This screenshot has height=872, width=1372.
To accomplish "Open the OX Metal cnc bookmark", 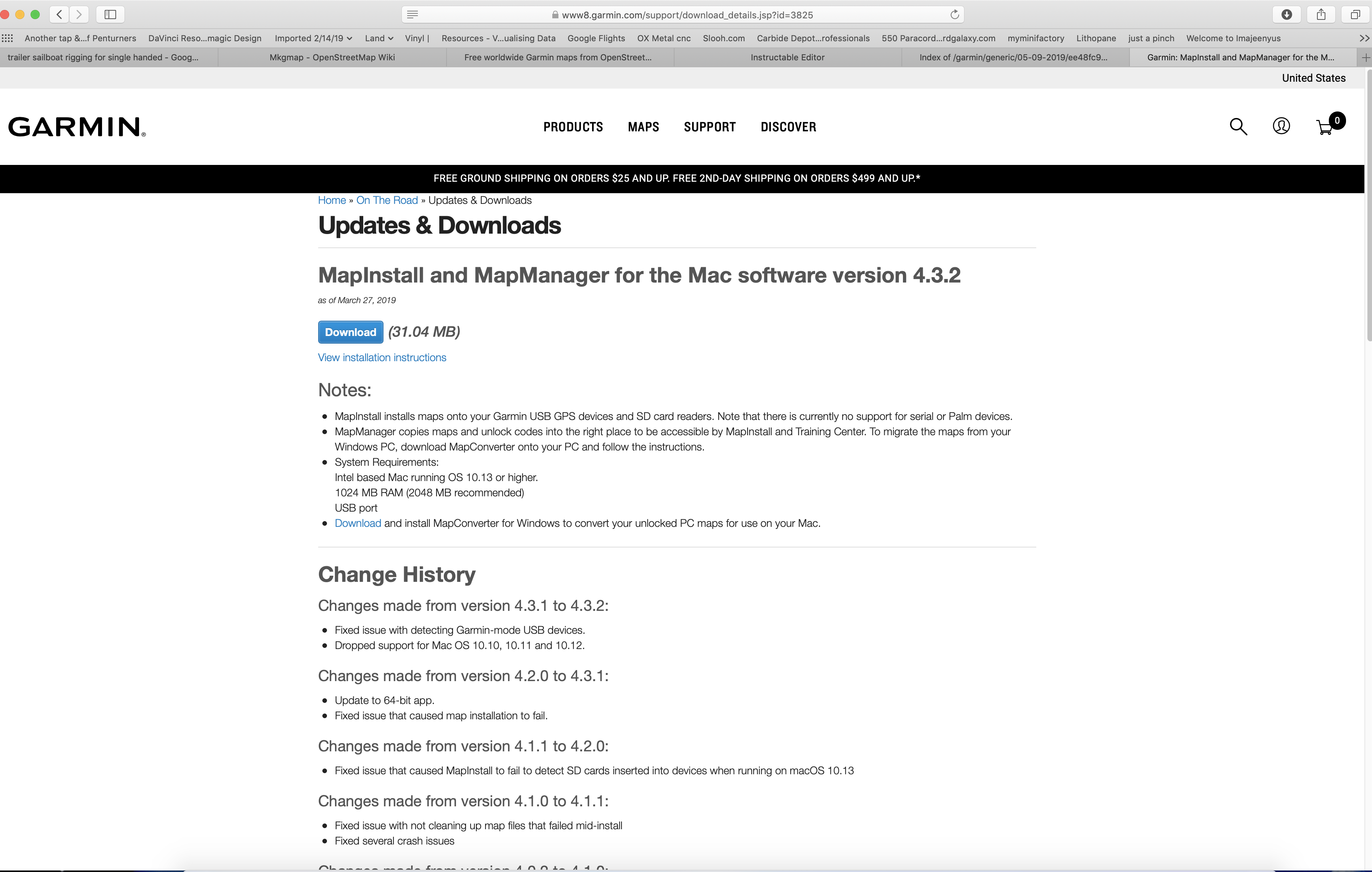I will 664,38.
